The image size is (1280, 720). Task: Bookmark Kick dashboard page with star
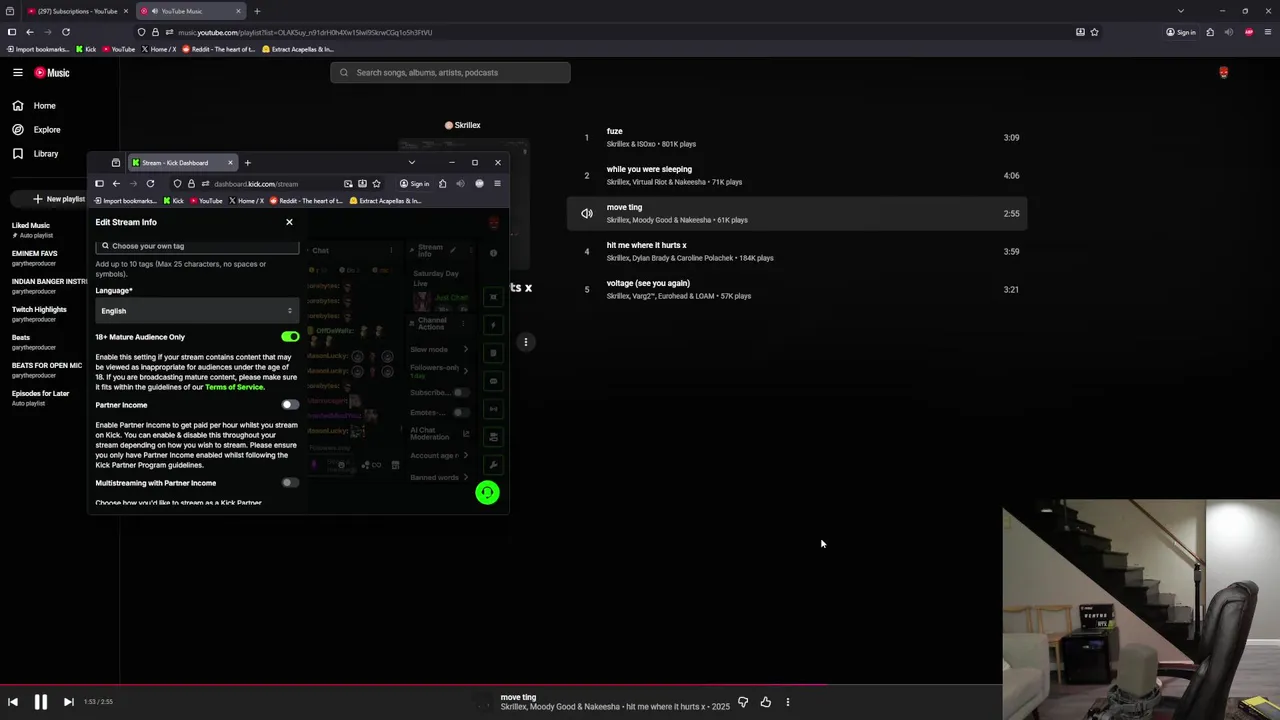point(376,183)
